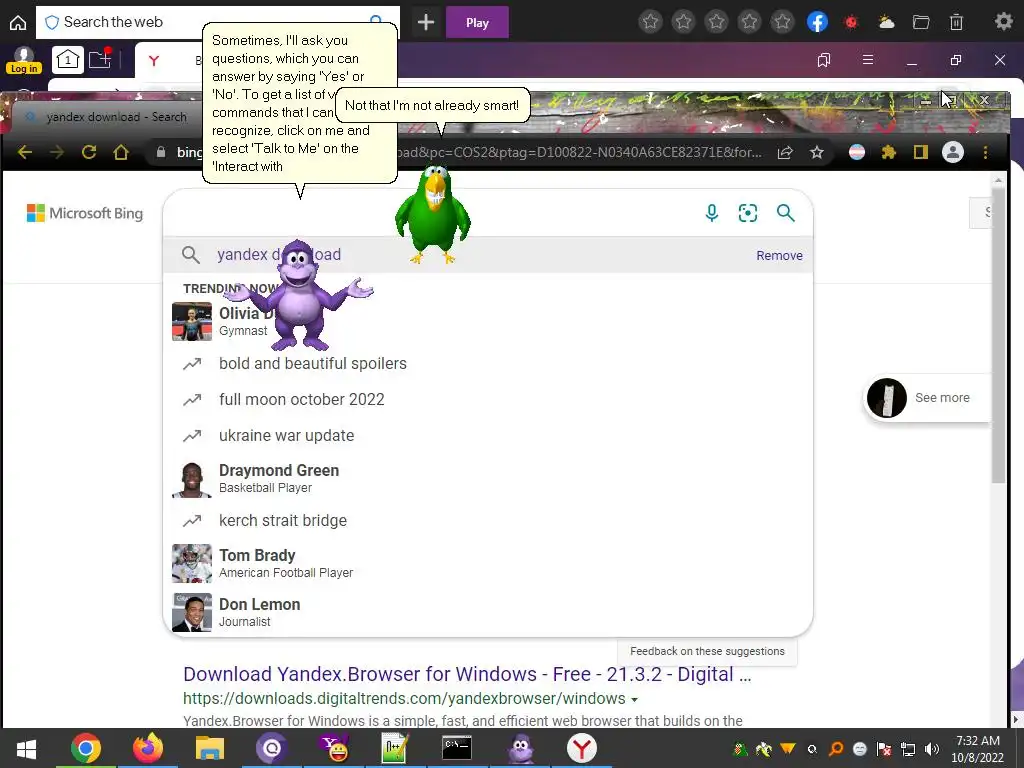The height and width of the screenshot is (768, 1024).
Task: Open the Chrome profile avatar
Action: tap(953, 152)
